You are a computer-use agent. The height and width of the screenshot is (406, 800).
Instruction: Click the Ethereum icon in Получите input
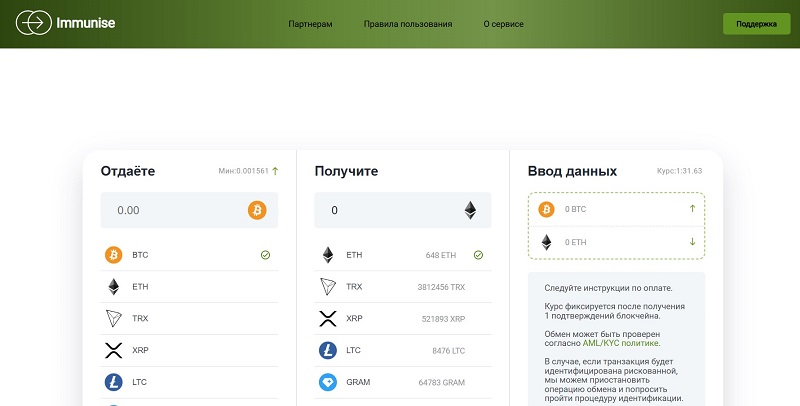[470, 210]
